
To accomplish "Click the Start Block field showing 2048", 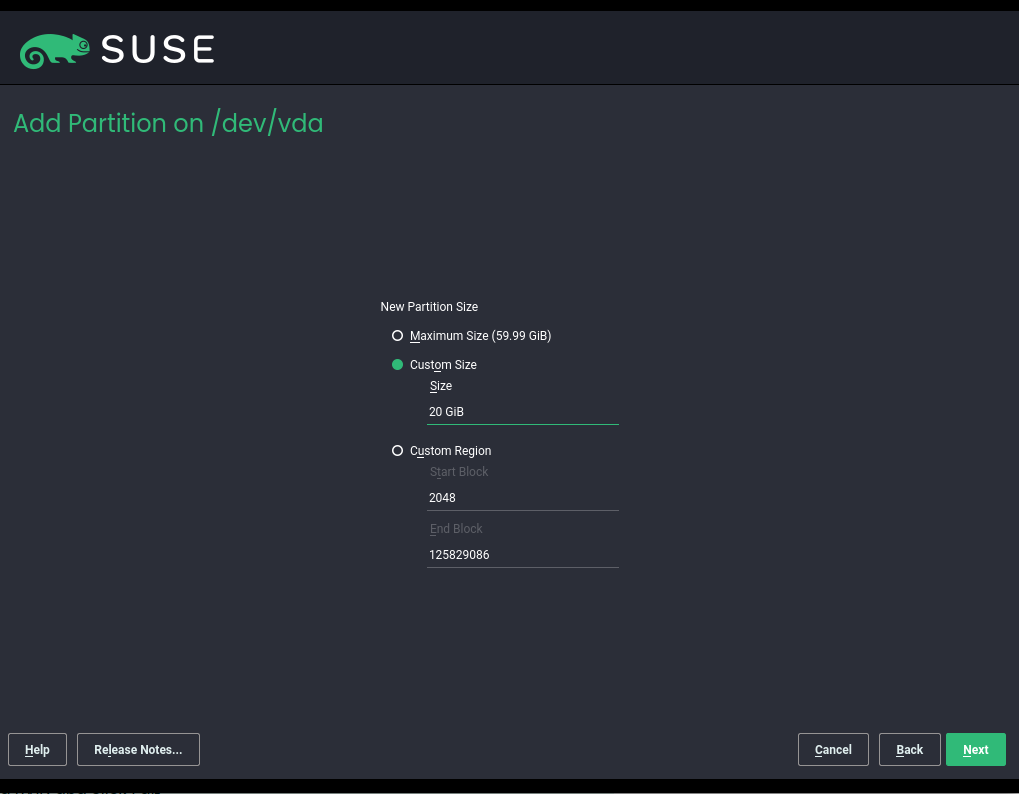I will 522,498.
